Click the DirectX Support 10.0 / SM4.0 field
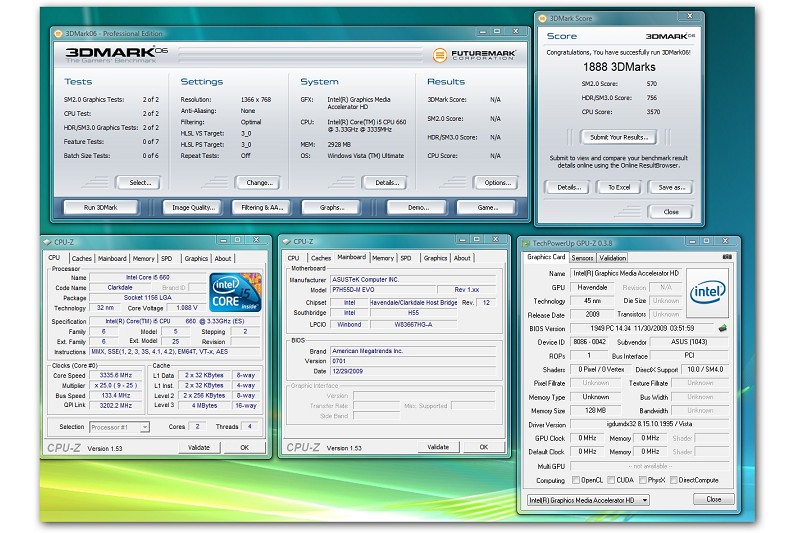This screenshot has height=533, width=800. [x=705, y=369]
